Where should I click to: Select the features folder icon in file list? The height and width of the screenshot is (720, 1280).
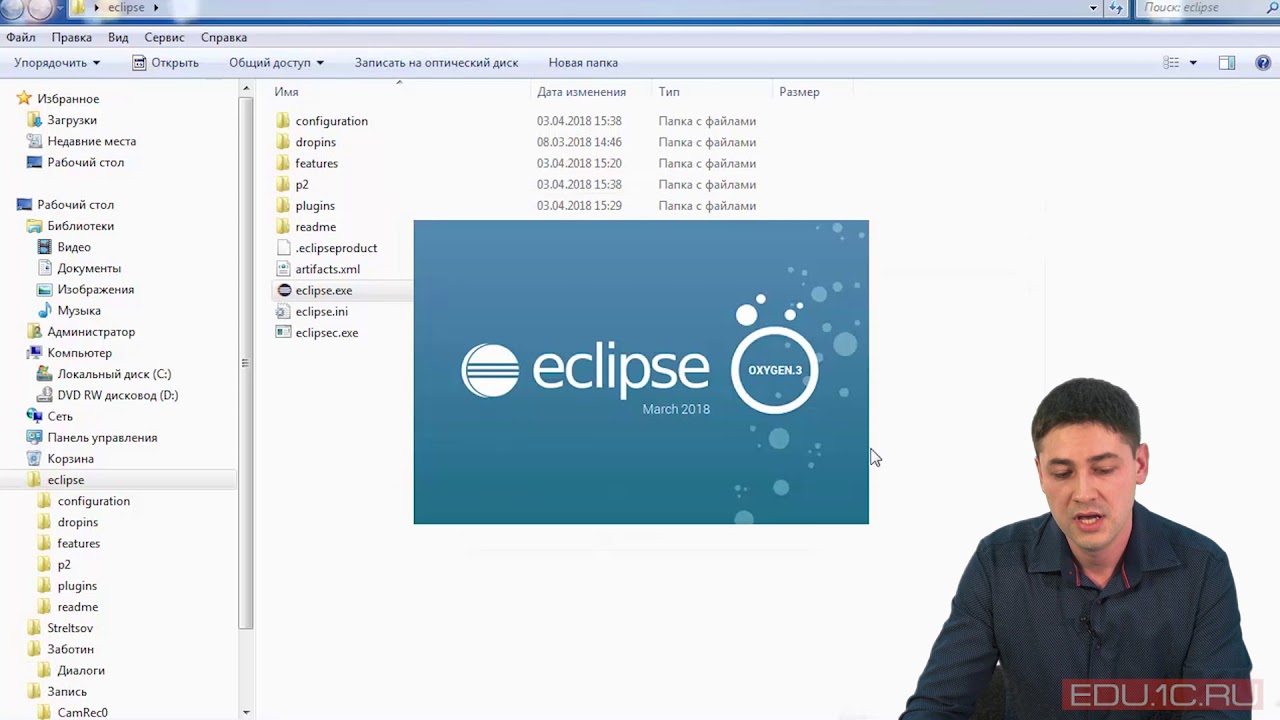coord(284,163)
